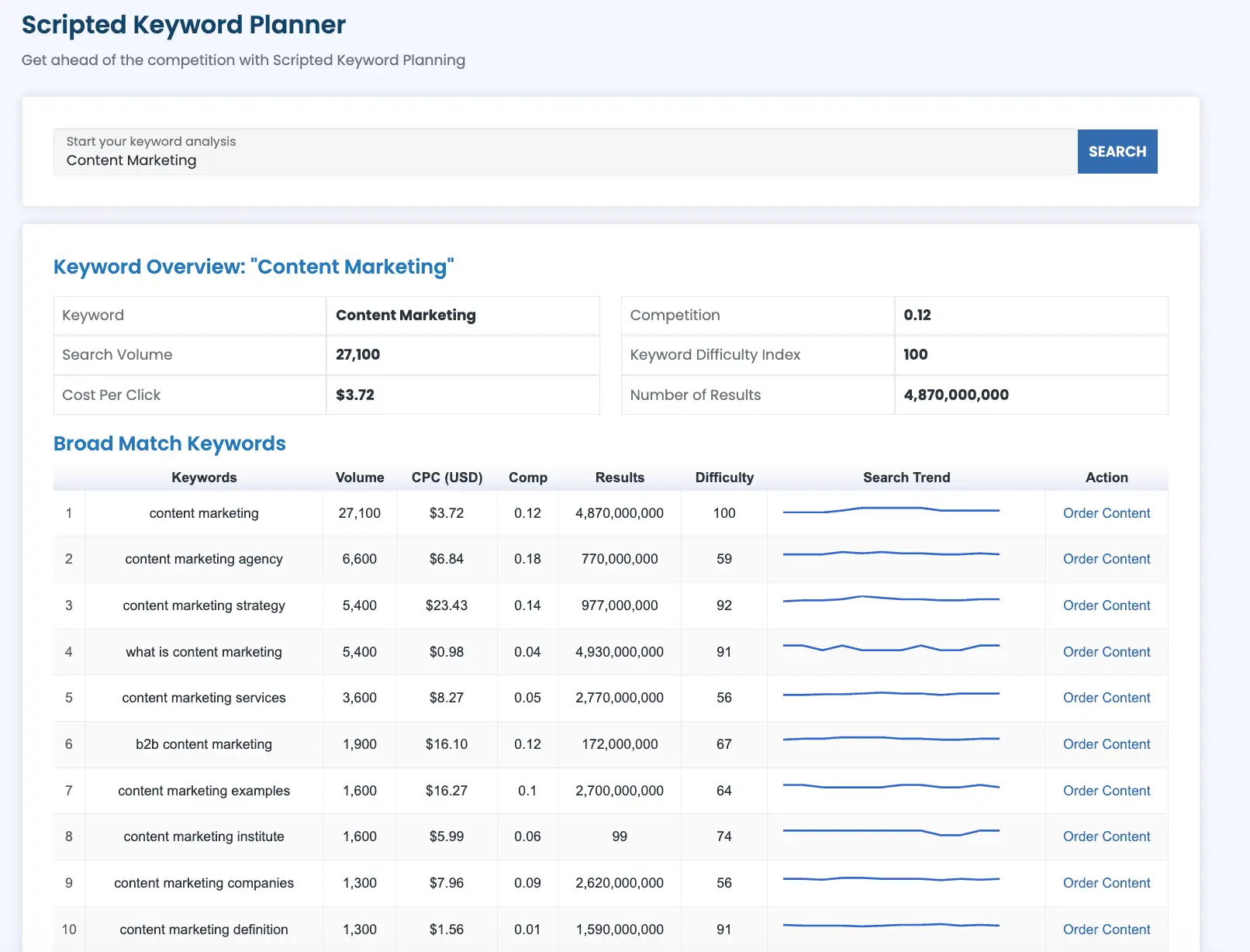Click the Number of Results value 4,870,000,000
Screen dimensions: 1250x952
click(956, 395)
